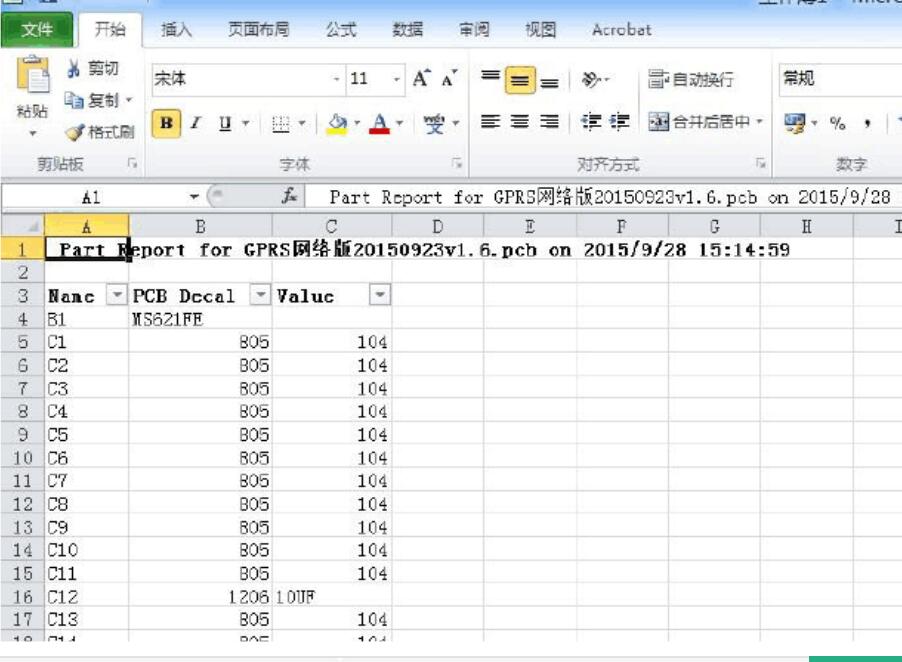Apply yellow fill color bucket
This screenshot has height=662, width=902.
pos(337,123)
